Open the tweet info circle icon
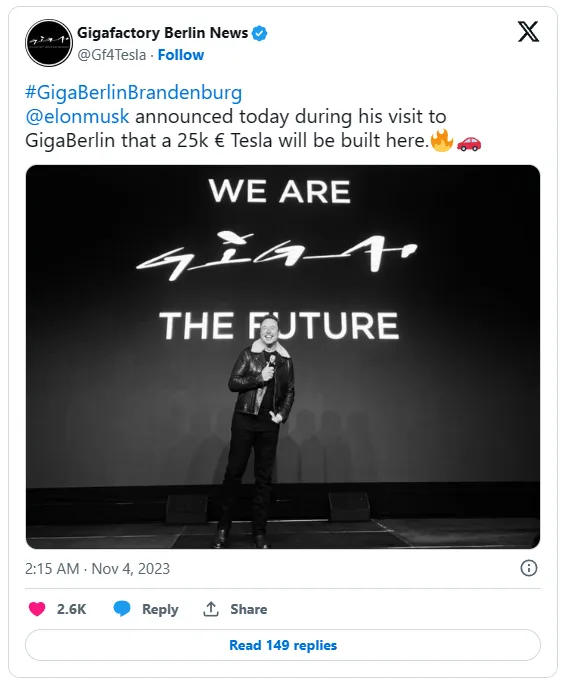The height and width of the screenshot is (685, 565). (529, 568)
